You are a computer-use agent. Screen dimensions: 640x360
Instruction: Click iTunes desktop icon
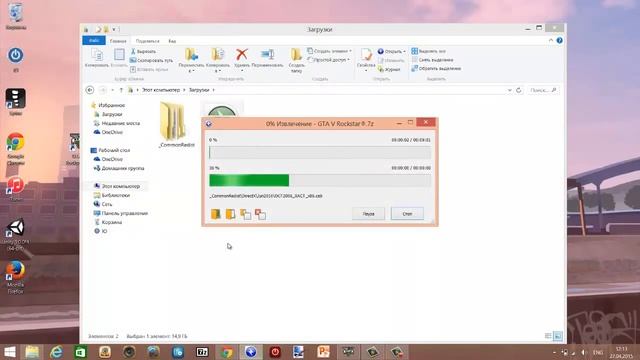[16, 189]
